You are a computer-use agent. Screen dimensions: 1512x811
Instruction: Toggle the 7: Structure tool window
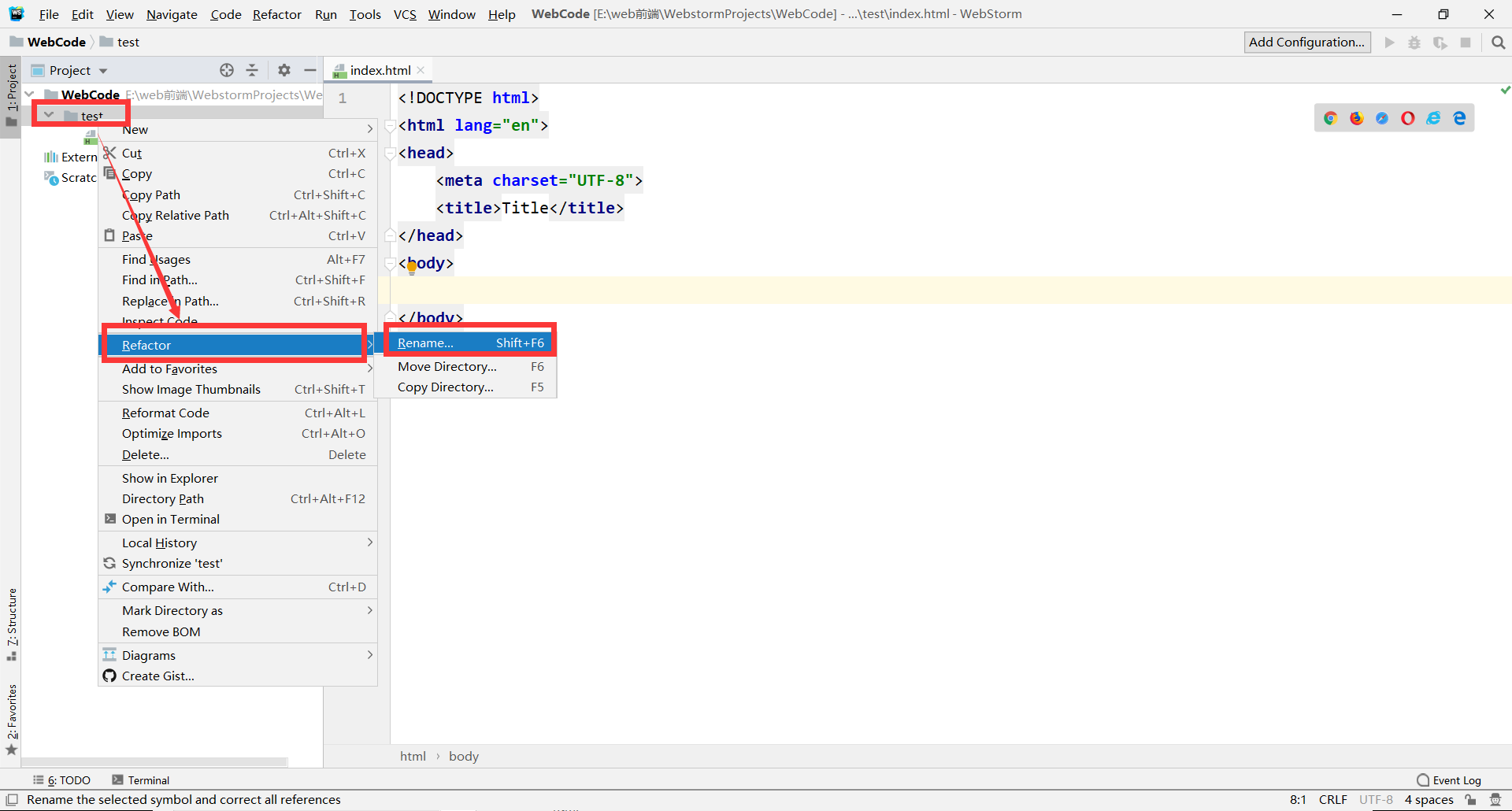[11, 624]
